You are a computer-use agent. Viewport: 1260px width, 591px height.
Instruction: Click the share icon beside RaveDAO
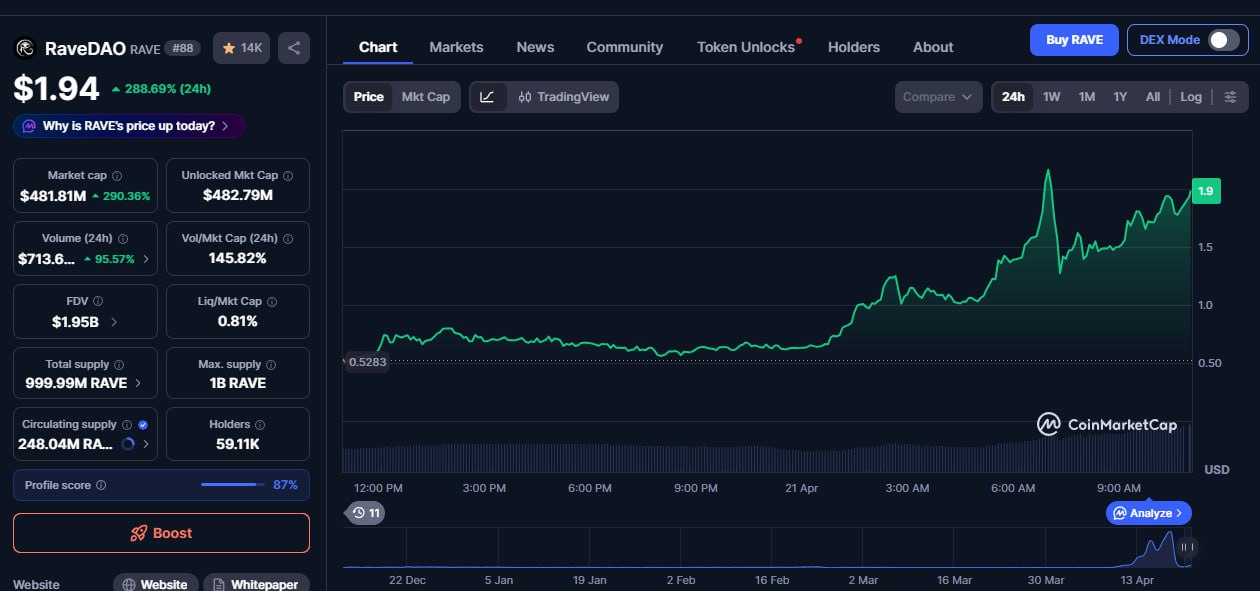293,48
